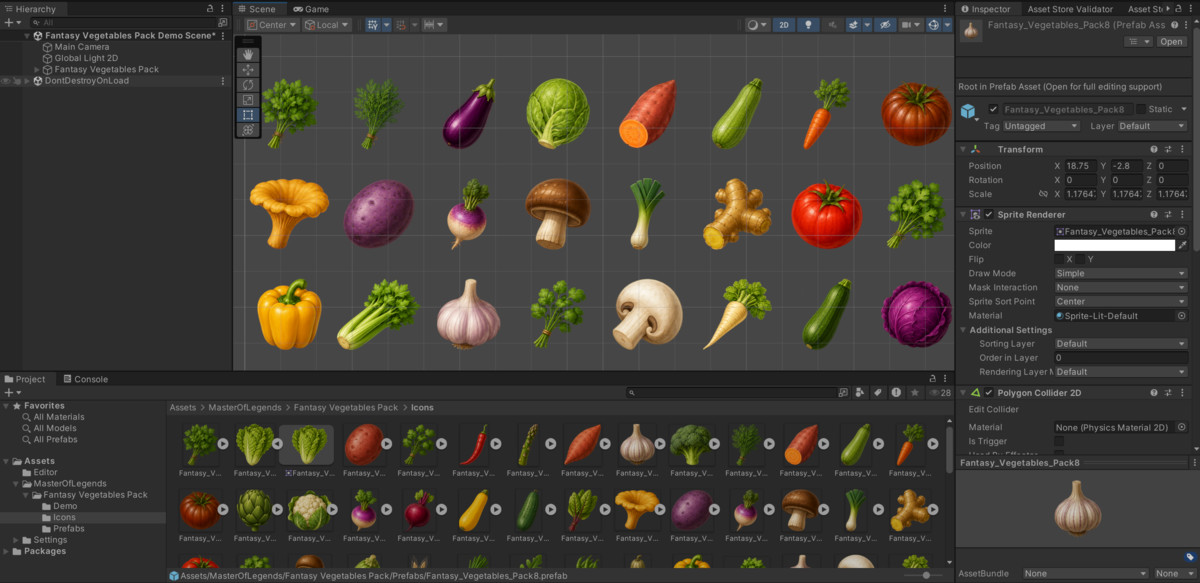Open Transform component presets icon
Viewport: 1200px width, 583px height.
(x=1167, y=149)
